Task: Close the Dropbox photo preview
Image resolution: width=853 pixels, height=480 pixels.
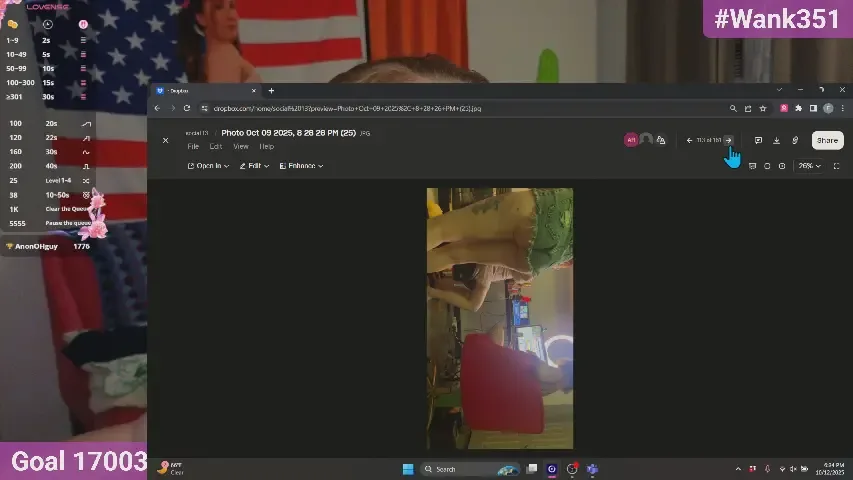Action: coord(166,140)
